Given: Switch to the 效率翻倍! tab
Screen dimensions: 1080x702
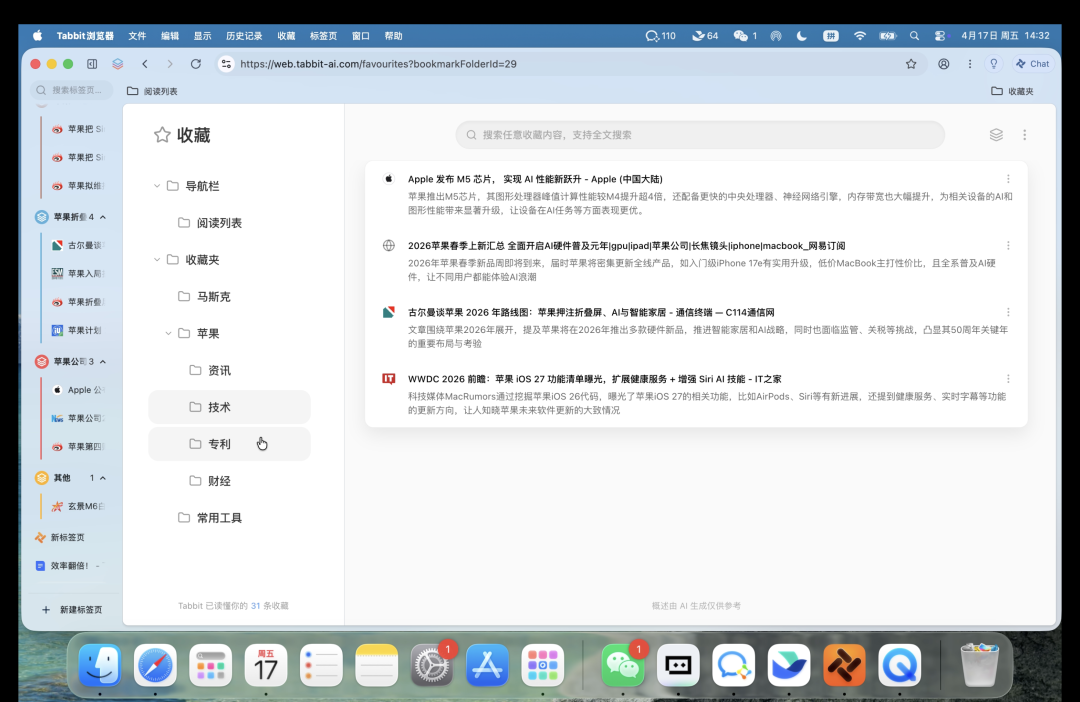Looking at the screenshot, I should [x=69, y=566].
